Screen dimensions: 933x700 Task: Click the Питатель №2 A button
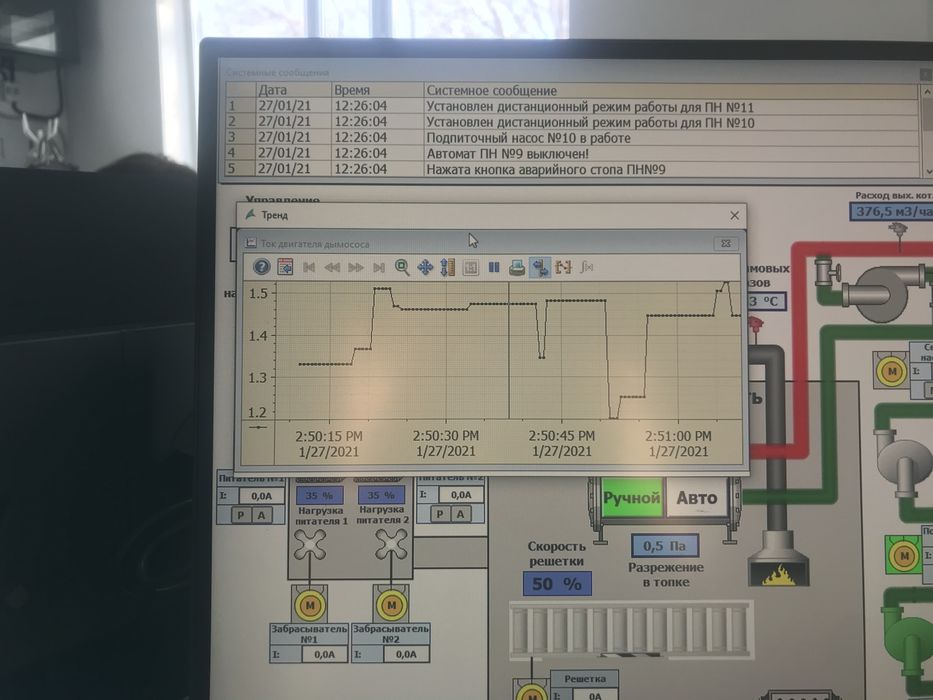[x=460, y=514]
